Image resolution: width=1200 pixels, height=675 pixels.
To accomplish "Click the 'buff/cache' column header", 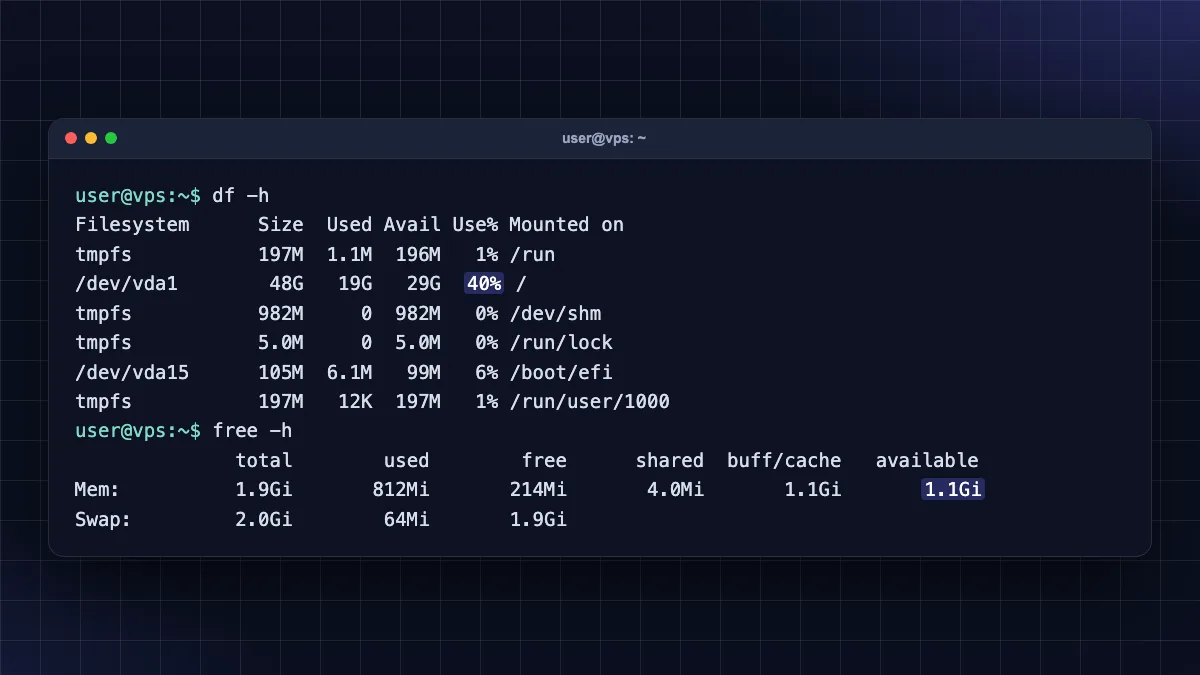I will click(x=784, y=461).
